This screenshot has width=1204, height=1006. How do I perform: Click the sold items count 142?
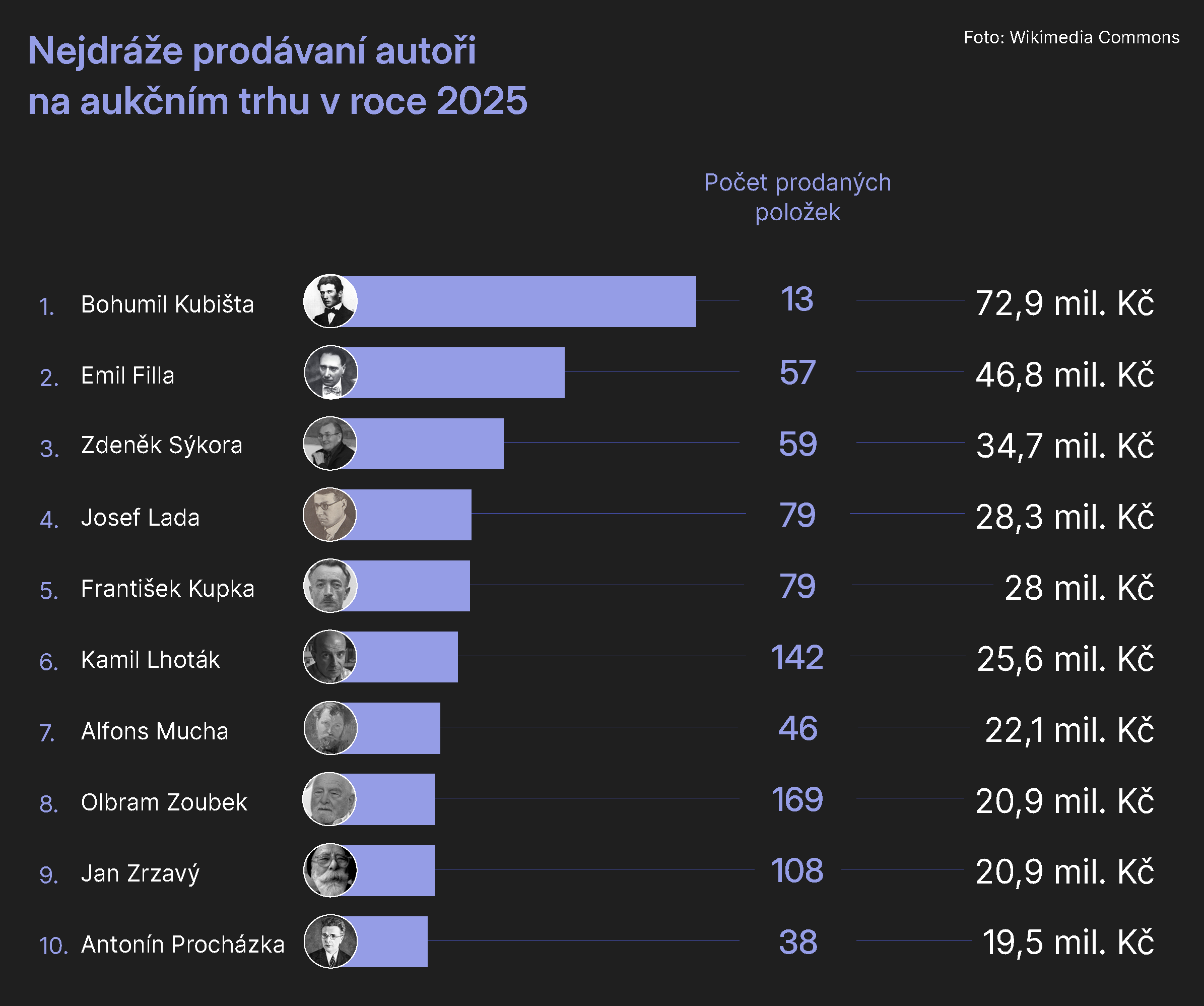[x=797, y=657]
